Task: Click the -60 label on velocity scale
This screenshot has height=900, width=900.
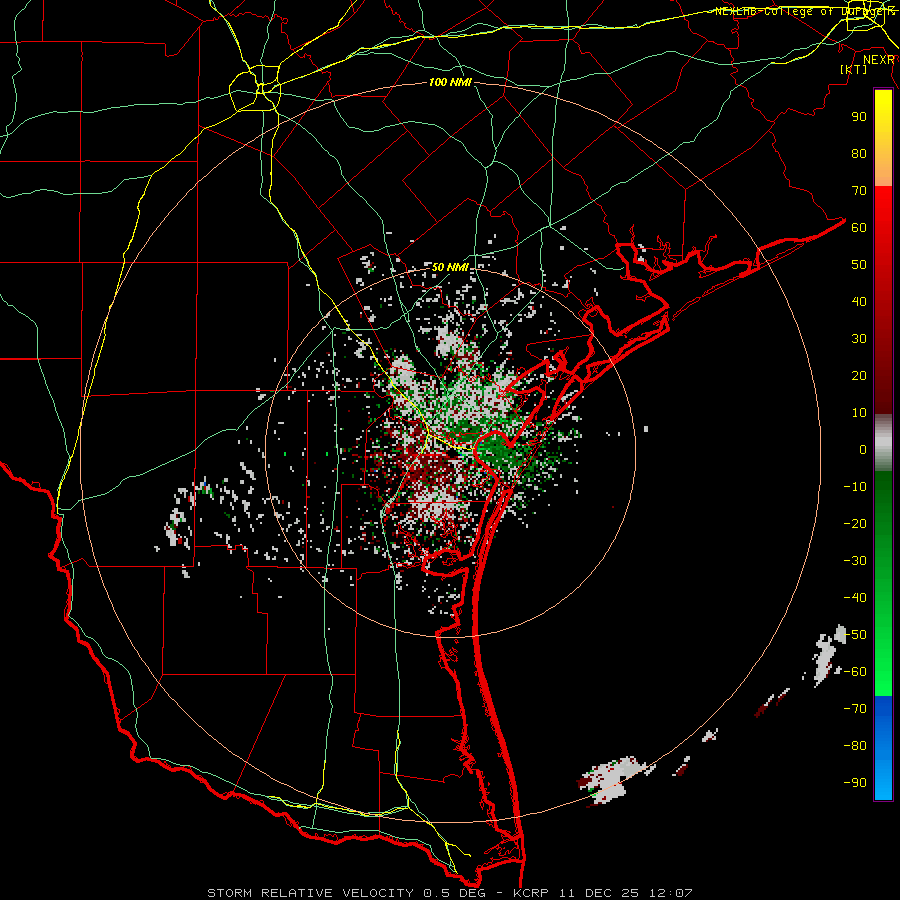Action: [855, 672]
